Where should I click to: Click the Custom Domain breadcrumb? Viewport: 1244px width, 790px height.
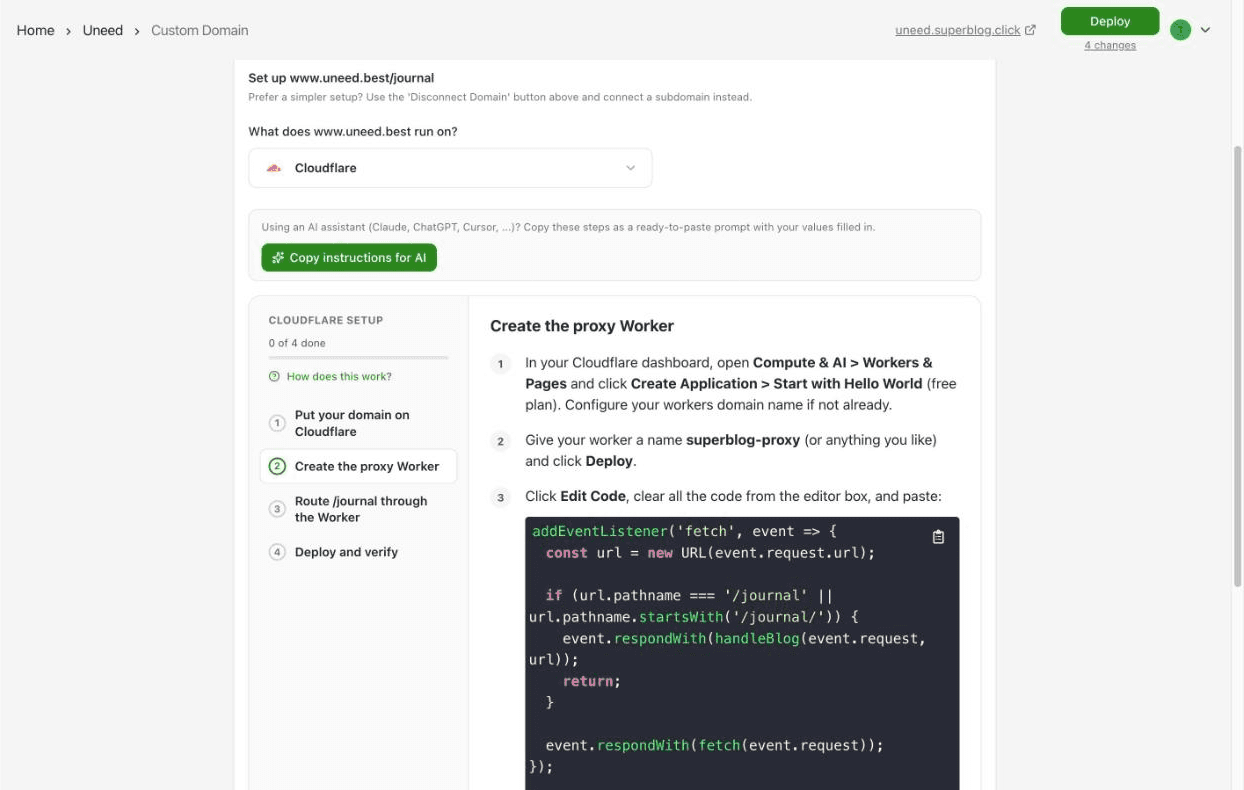200,30
